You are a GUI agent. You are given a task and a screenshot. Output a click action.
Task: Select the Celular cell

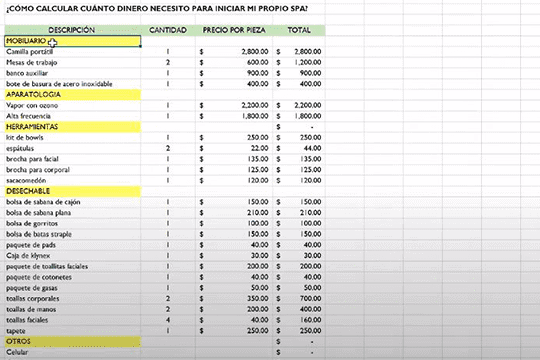[73, 352]
